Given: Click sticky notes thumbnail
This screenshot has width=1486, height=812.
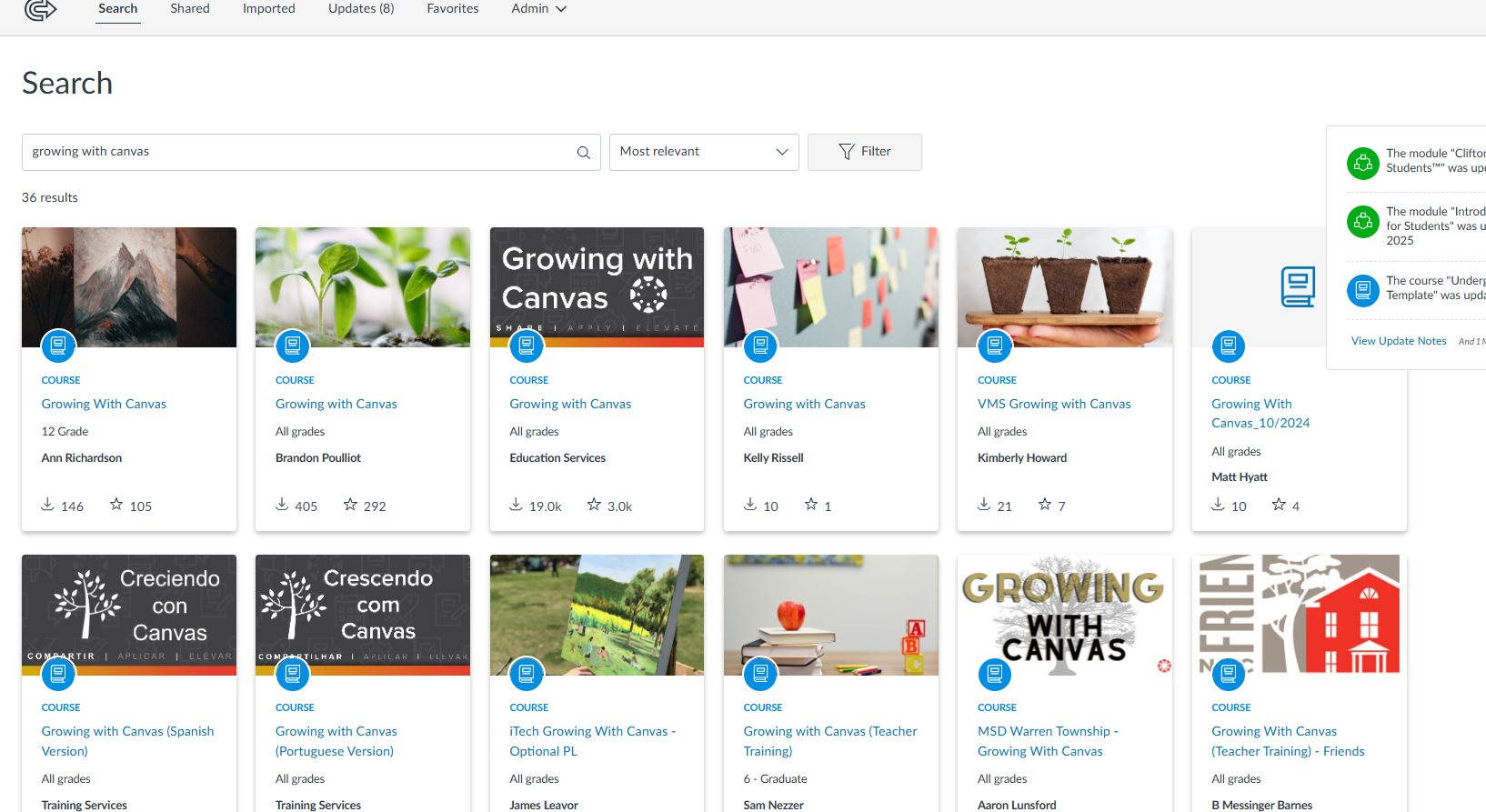Looking at the screenshot, I should point(831,287).
